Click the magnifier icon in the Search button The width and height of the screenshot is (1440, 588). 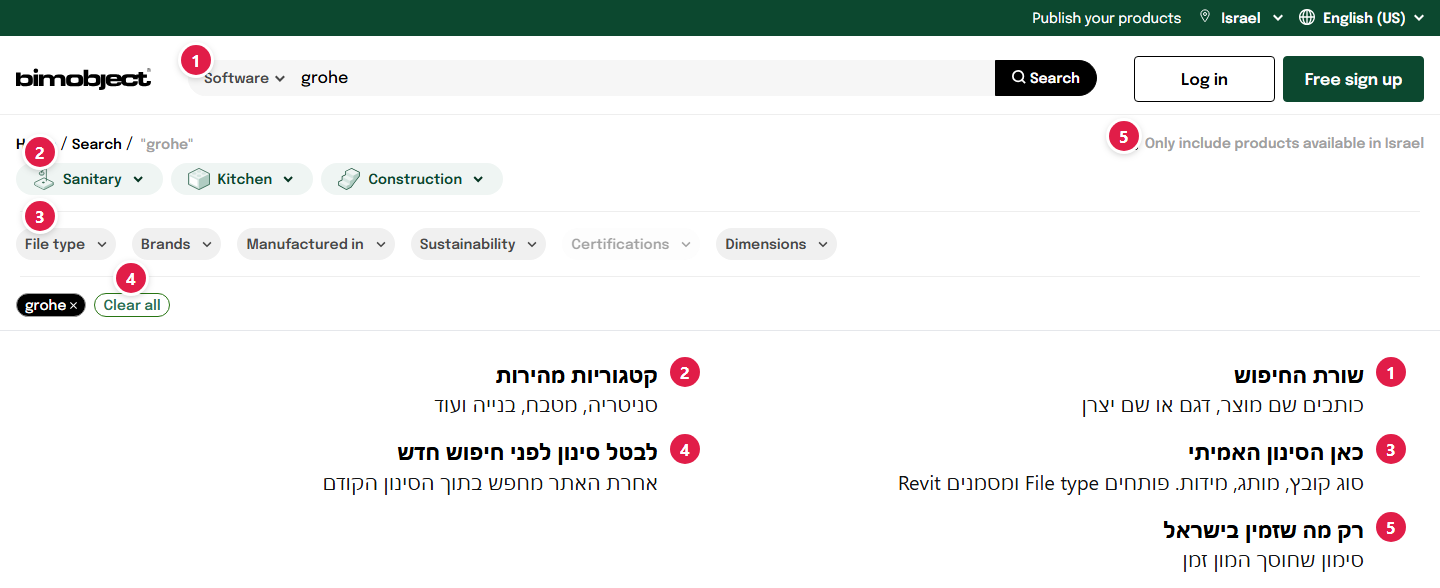(1018, 78)
